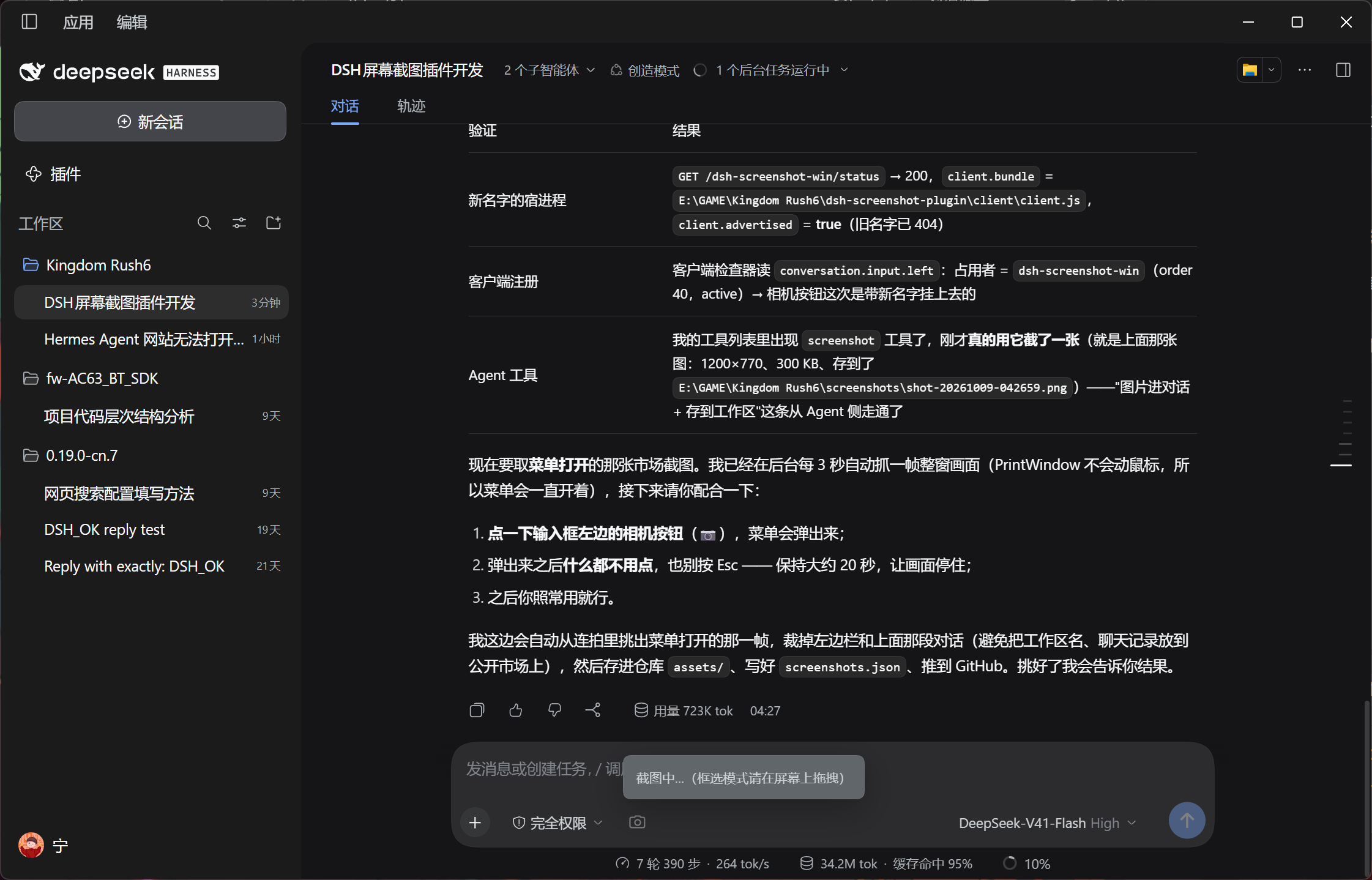1372x880 pixels.
Task: Collapse the 0.19.0-cn.7 folder
Action: tap(70, 456)
